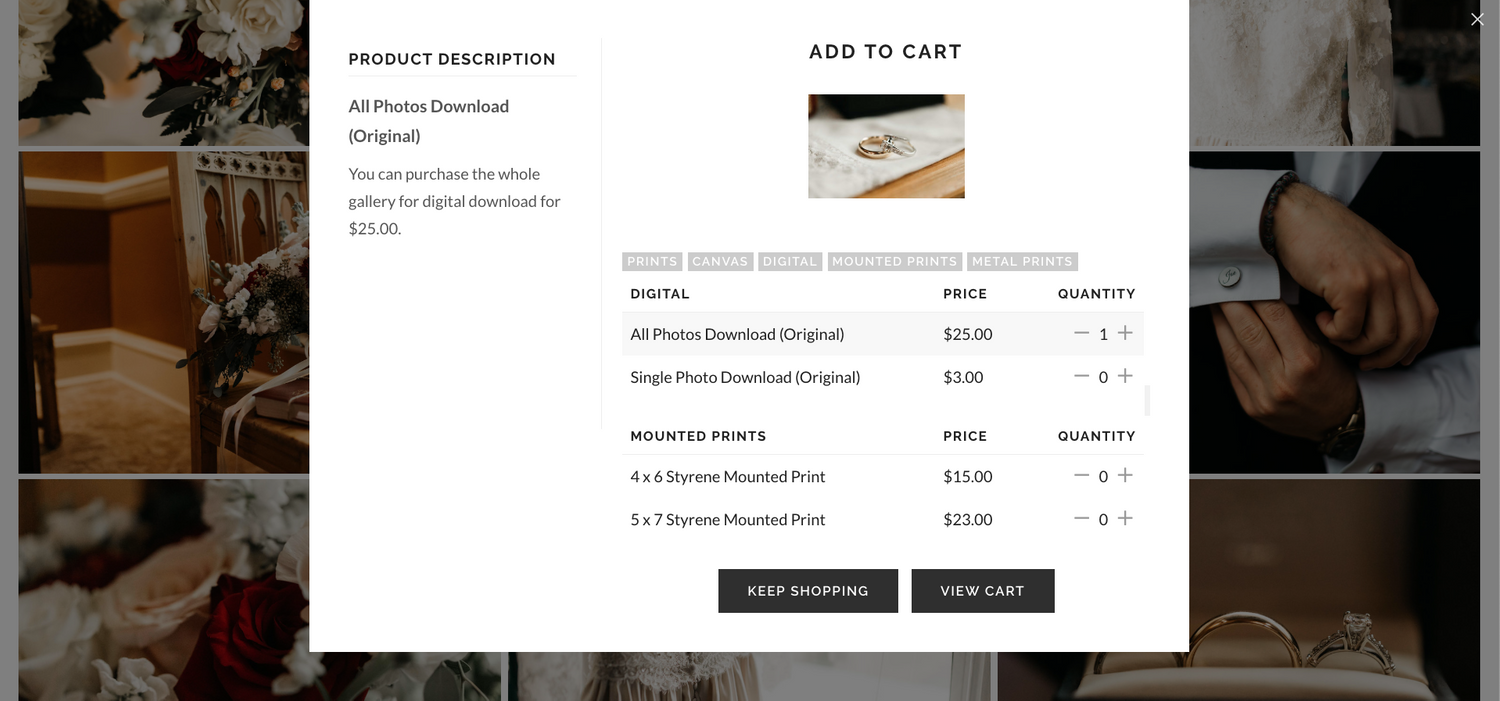Click minus for 5 x 7 Styrene Mounted Print
1500x701 pixels.
pos(1081,518)
